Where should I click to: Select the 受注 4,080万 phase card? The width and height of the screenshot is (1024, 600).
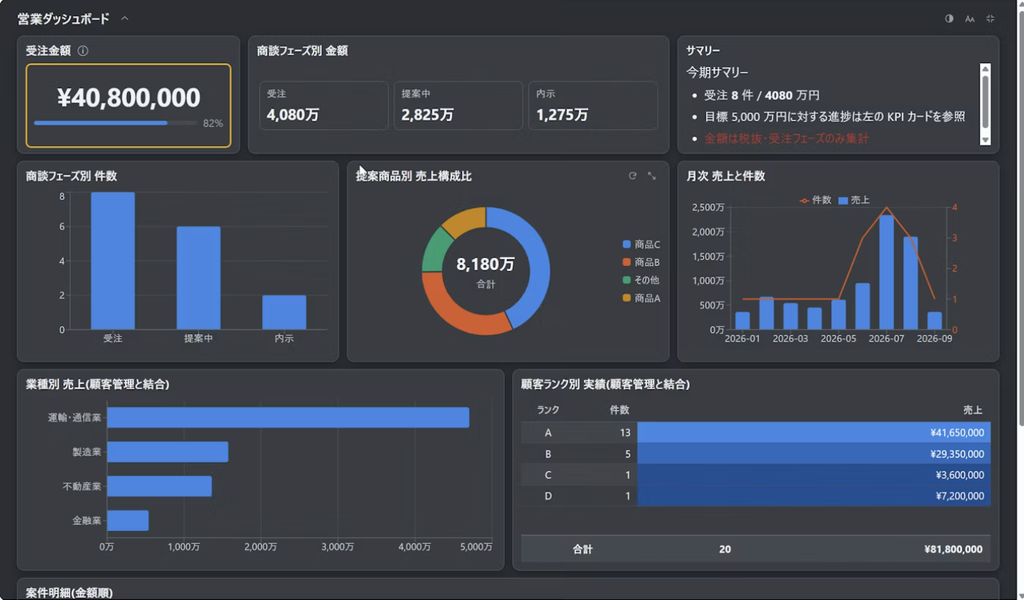(323, 105)
